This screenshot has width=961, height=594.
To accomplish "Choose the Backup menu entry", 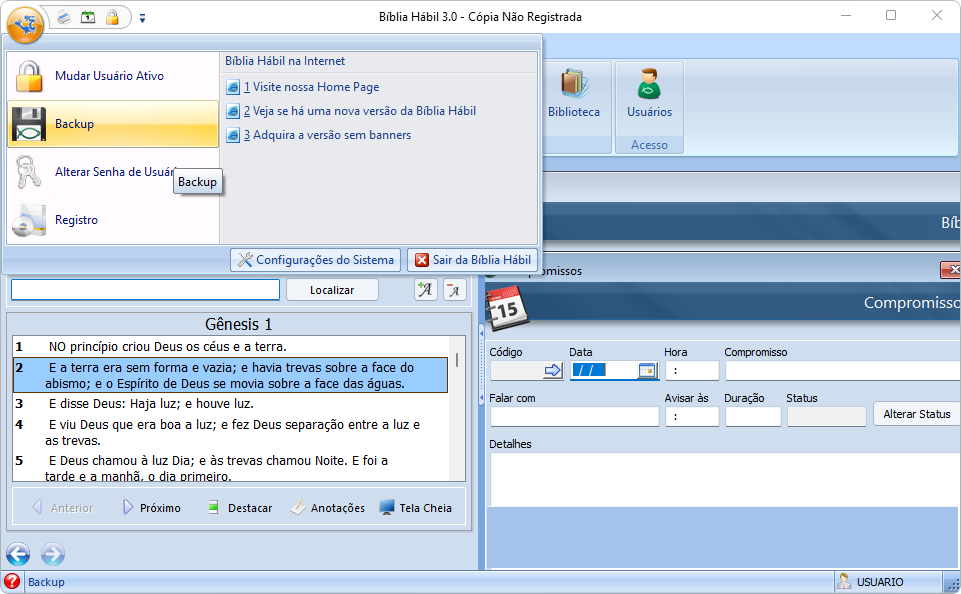I will pyautogui.click(x=113, y=124).
